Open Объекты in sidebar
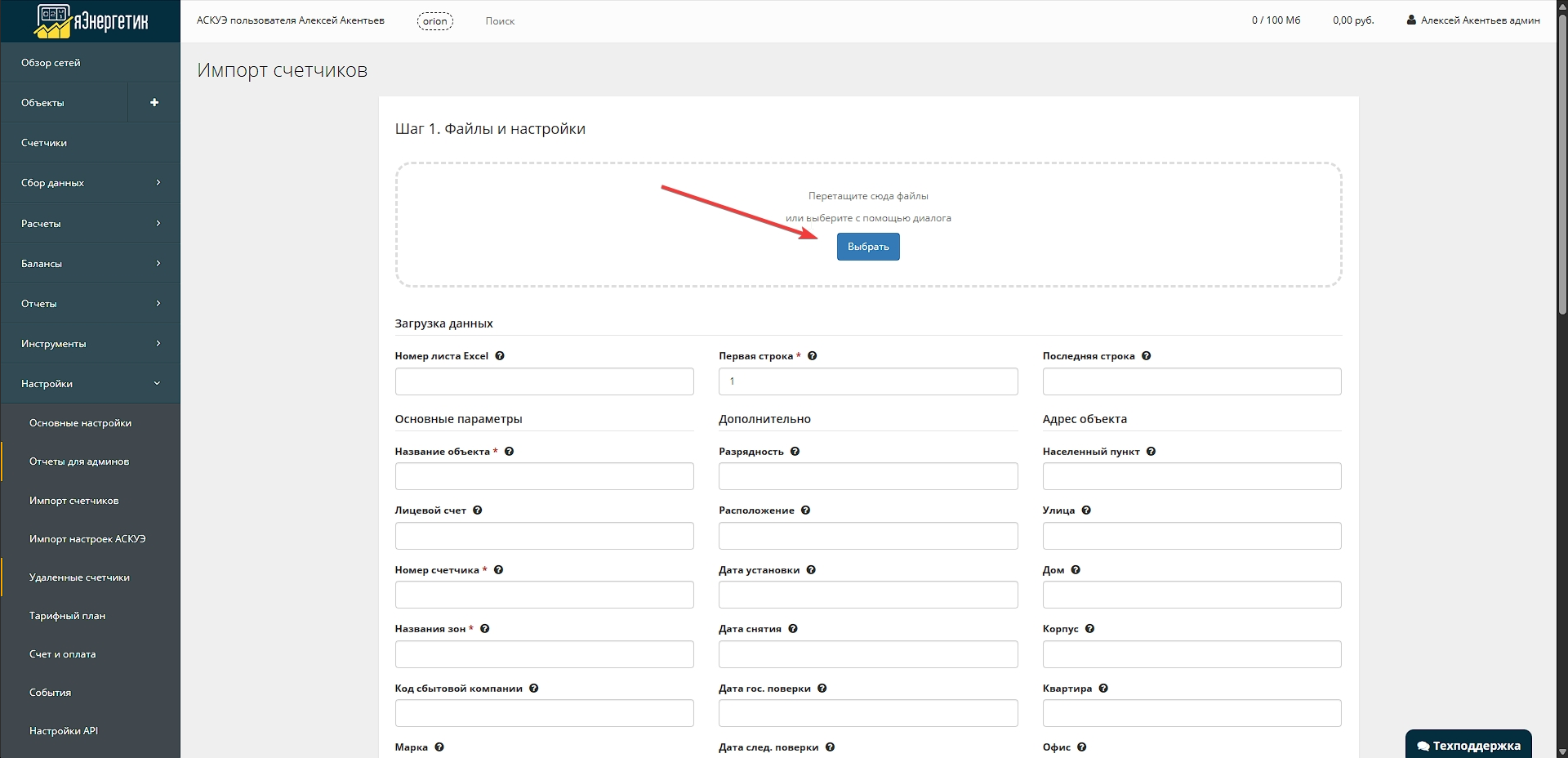 point(64,103)
